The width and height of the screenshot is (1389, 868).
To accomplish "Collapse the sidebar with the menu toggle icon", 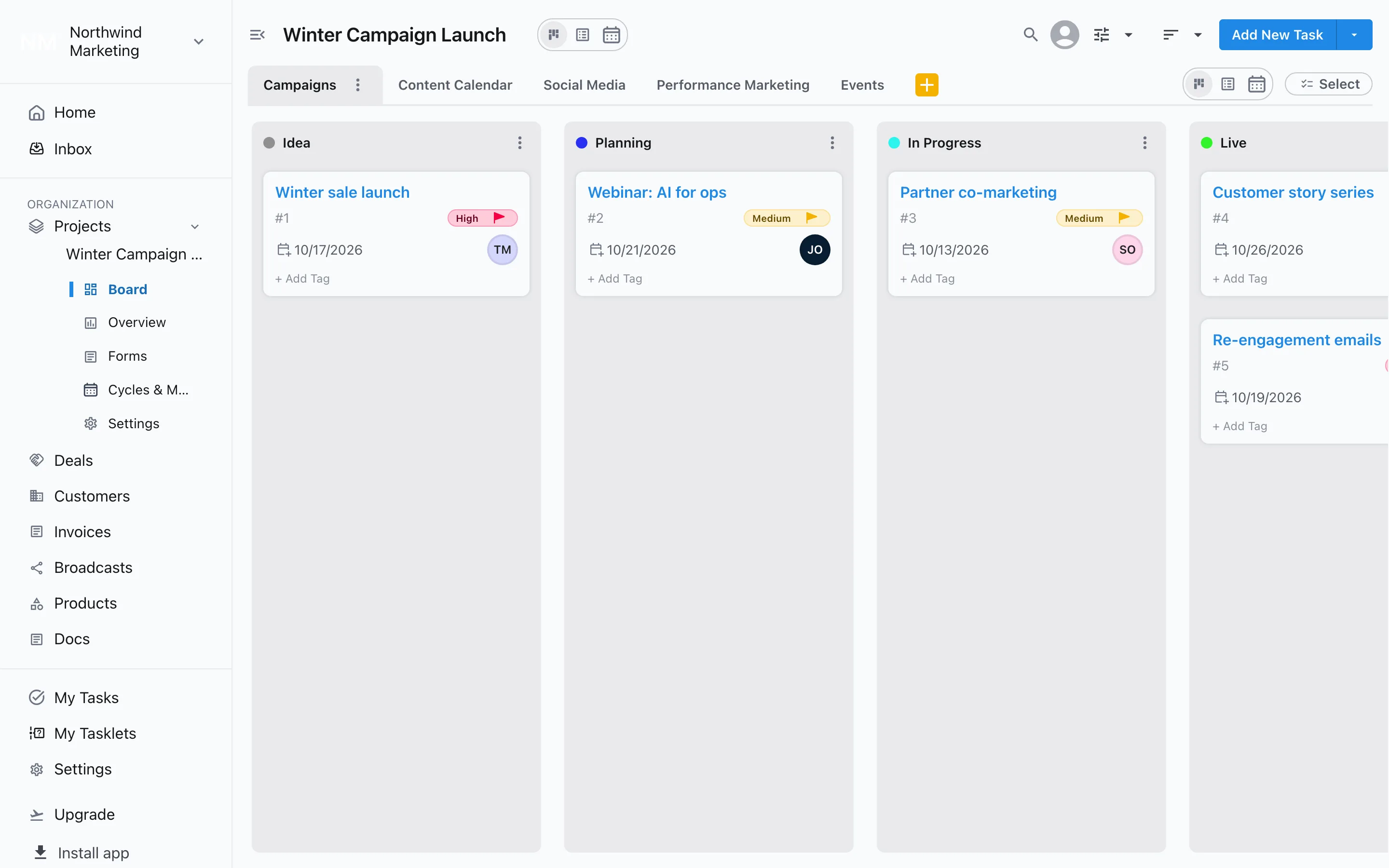I will 257,35.
